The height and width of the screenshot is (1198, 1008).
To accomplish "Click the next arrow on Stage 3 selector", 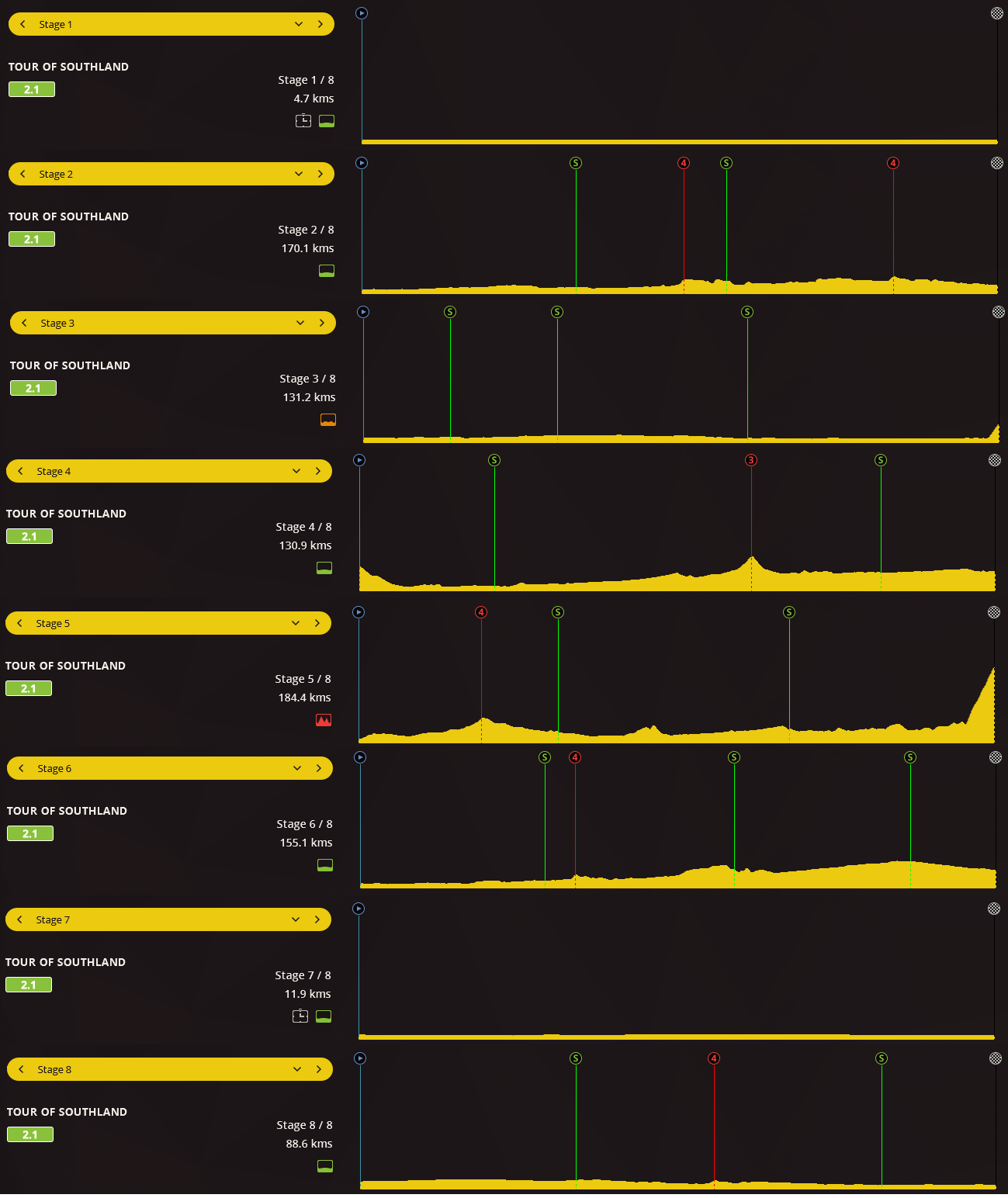I will point(322,323).
